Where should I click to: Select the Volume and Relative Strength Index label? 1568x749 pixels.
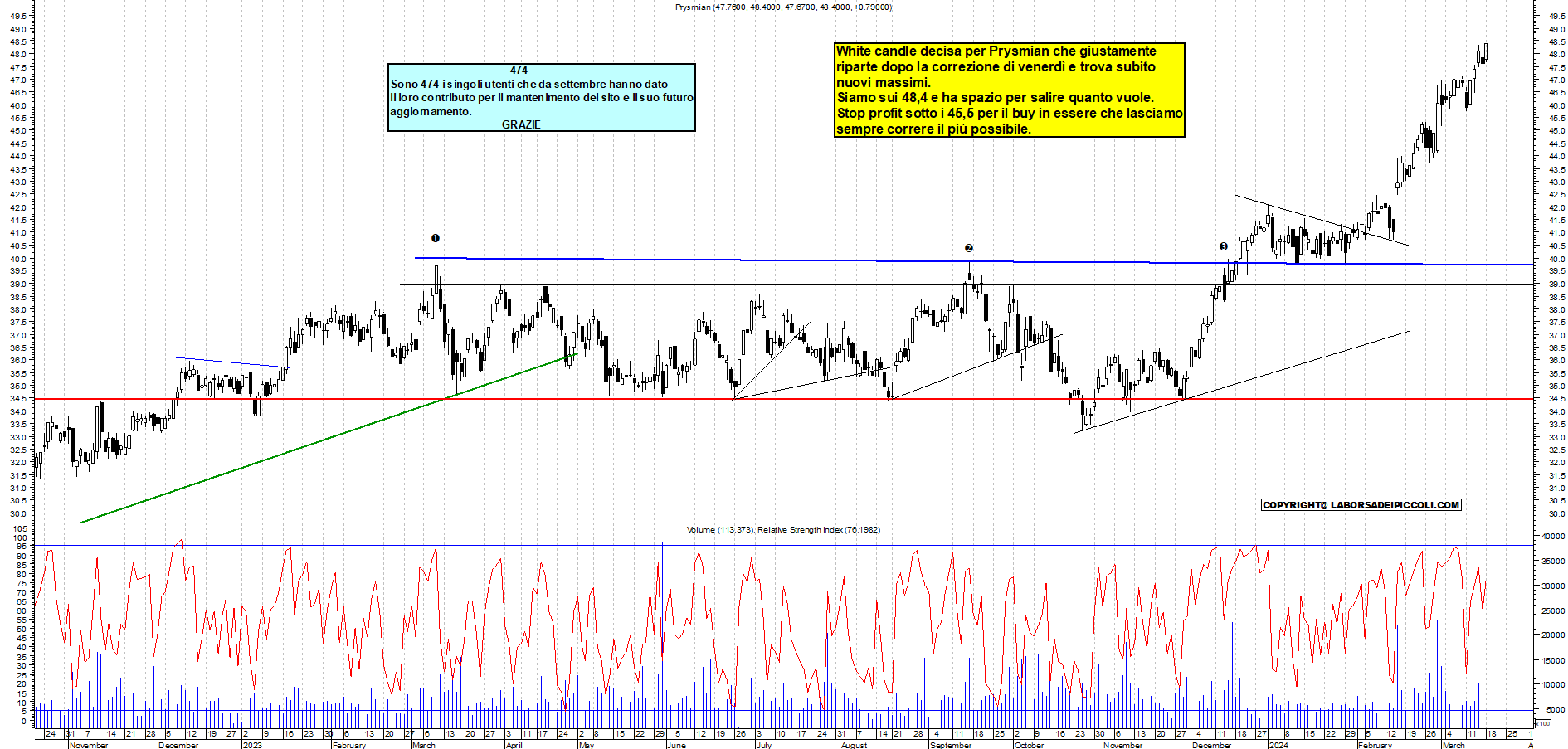point(783,529)
